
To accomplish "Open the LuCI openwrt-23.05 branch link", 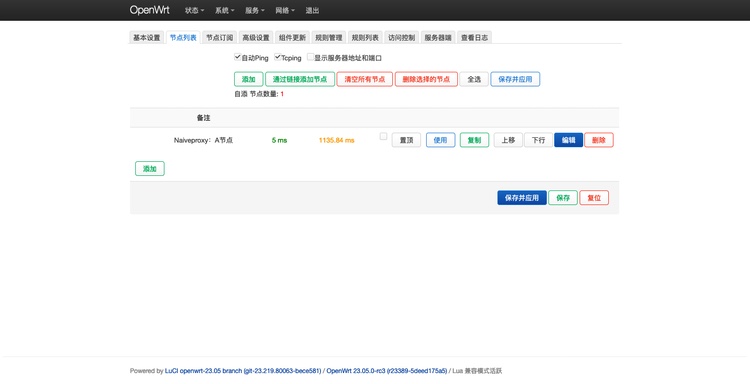I will click(x=243, y=371).
